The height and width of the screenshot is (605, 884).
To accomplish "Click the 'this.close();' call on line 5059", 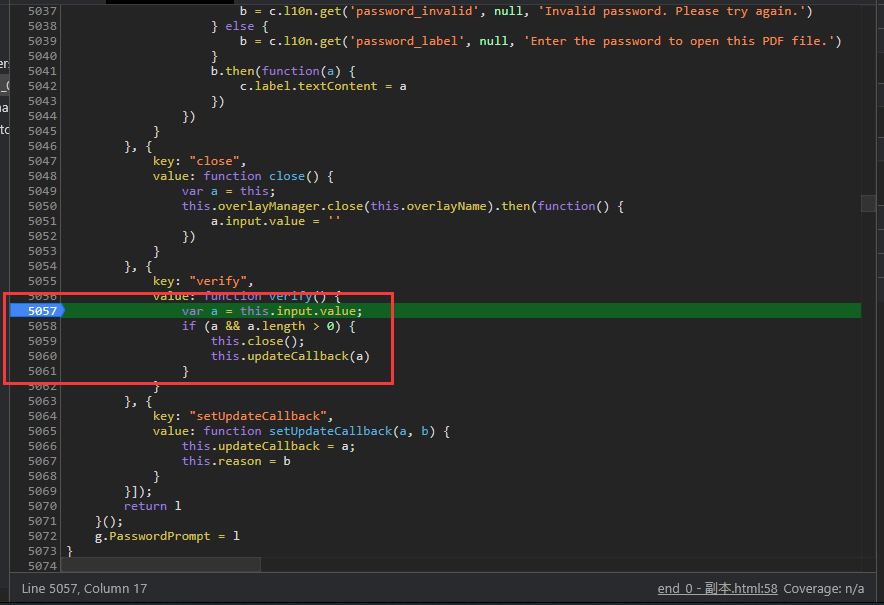I will click(258, 341).
